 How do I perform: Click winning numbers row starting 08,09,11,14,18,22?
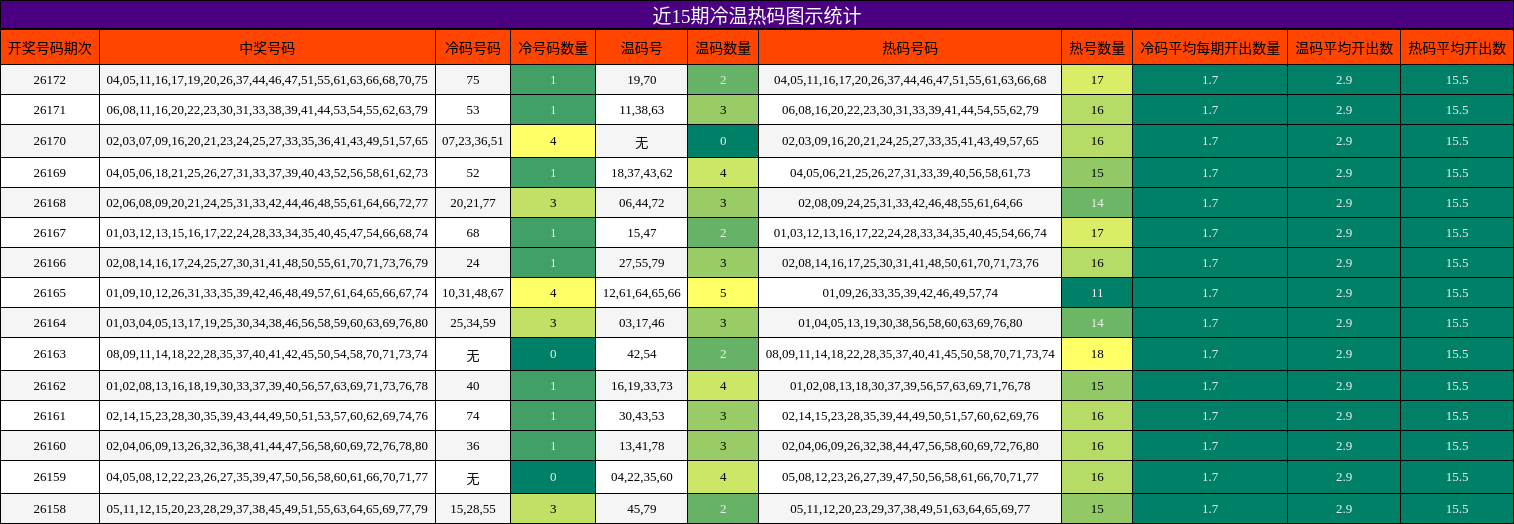point(267,354)
